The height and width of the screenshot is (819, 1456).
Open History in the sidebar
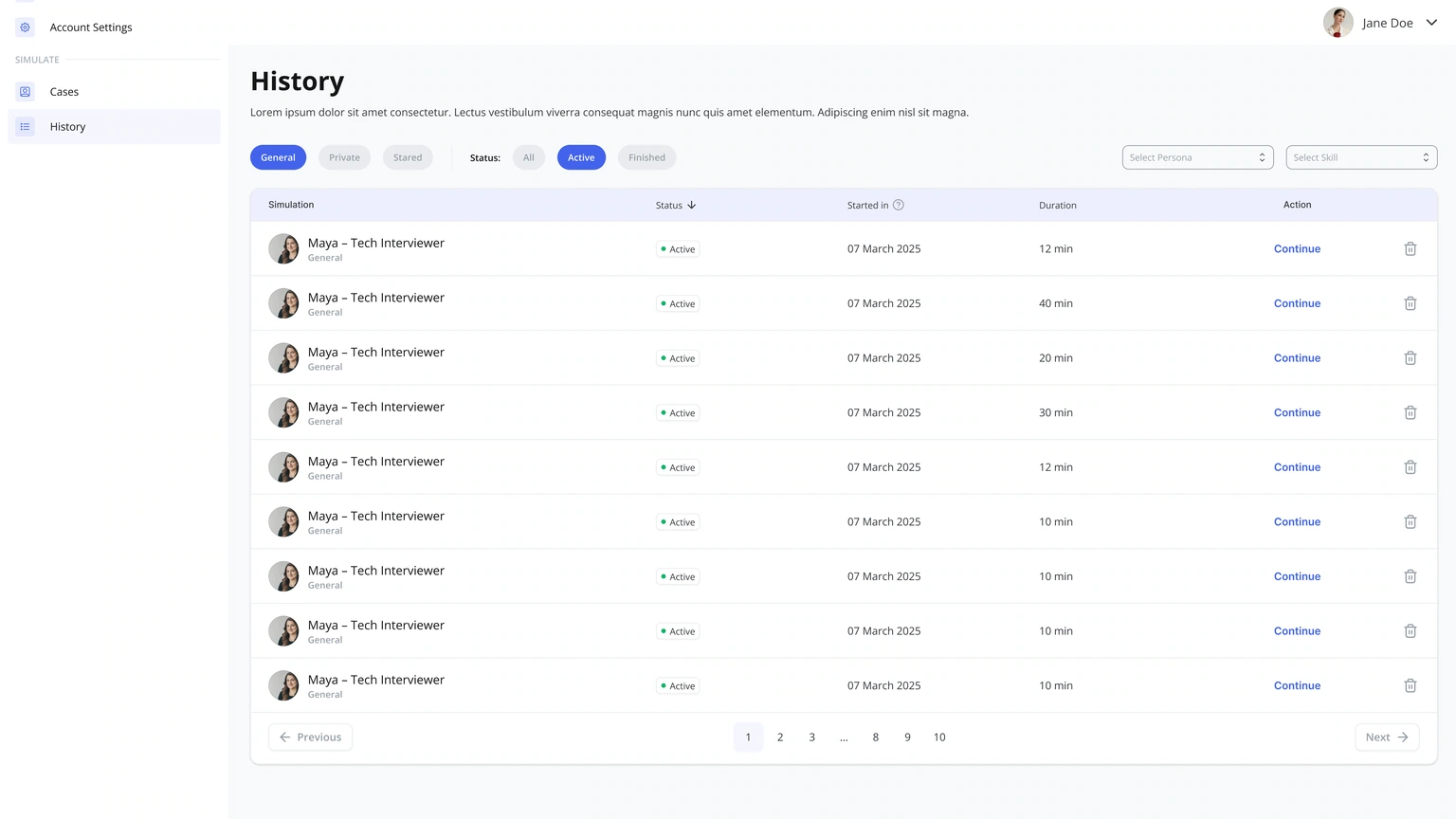[x=114, y=126]
